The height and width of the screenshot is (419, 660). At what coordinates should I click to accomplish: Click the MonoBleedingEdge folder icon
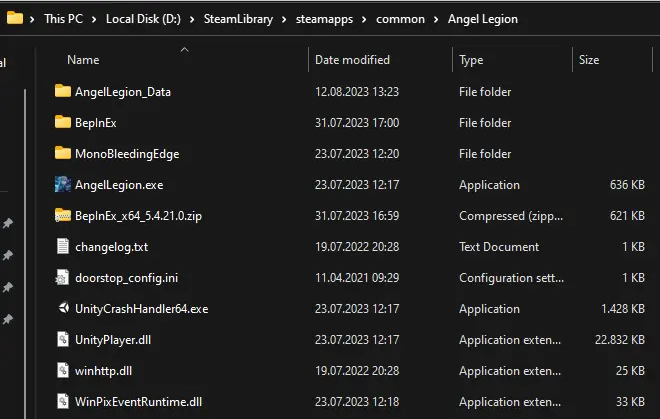point(63,153)
